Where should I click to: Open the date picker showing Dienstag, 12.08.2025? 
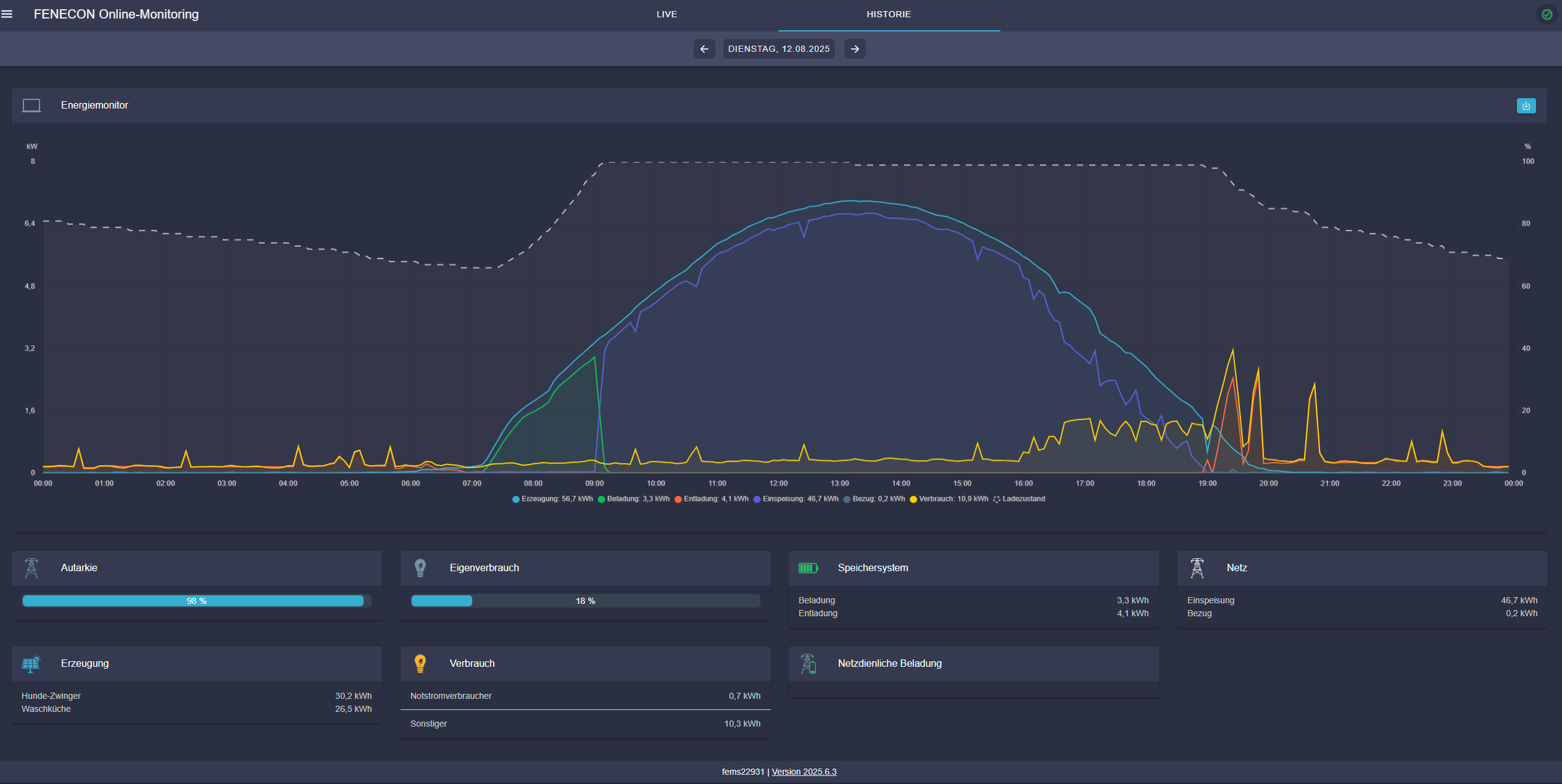[x=779, y=49]
